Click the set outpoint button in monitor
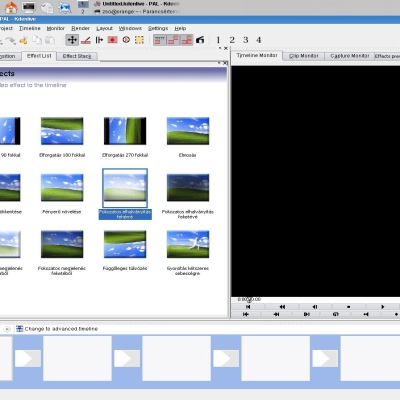400x400 pixels. [276, 314]
